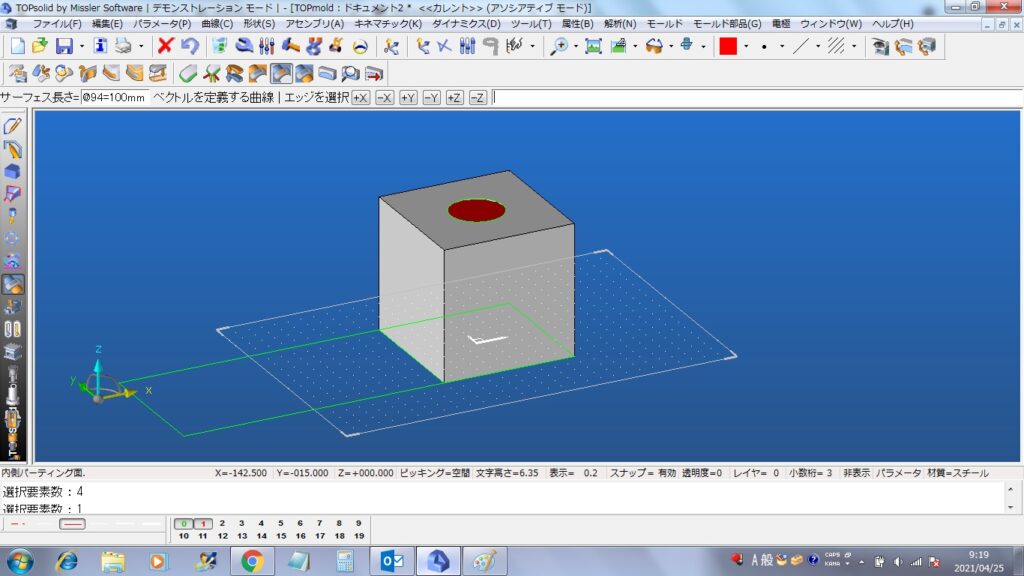
Task: Click the hammer tool icon
Action: [x=290, y=46]
